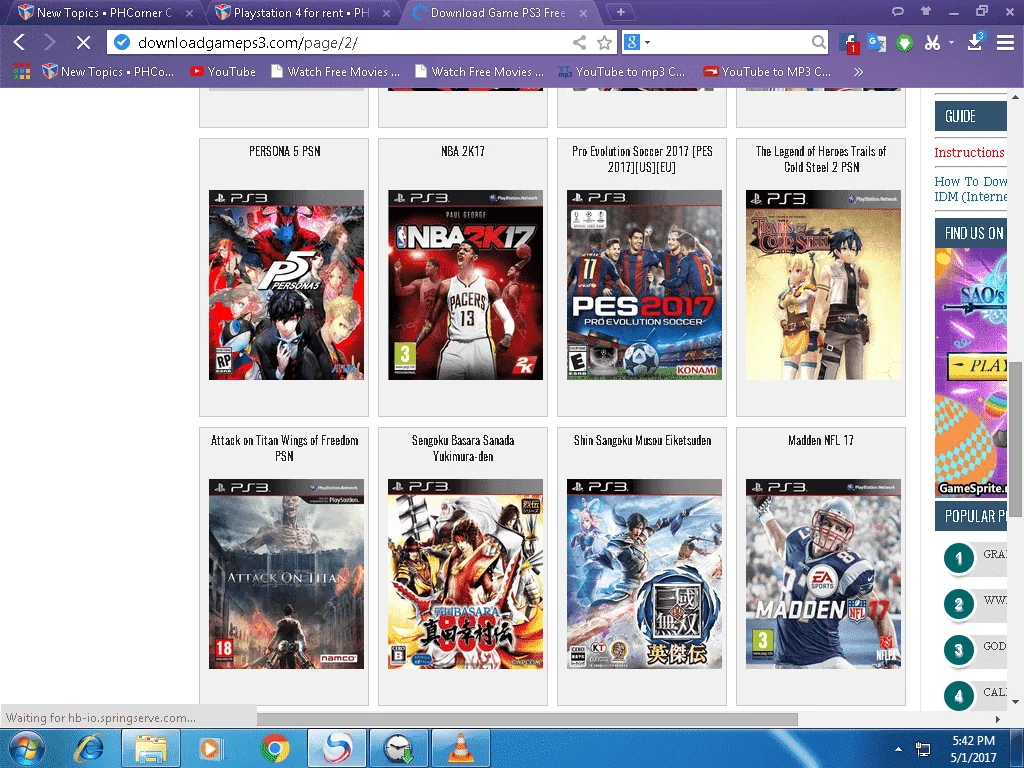Click the GameSprite ad banner

[x=970, y=372]
